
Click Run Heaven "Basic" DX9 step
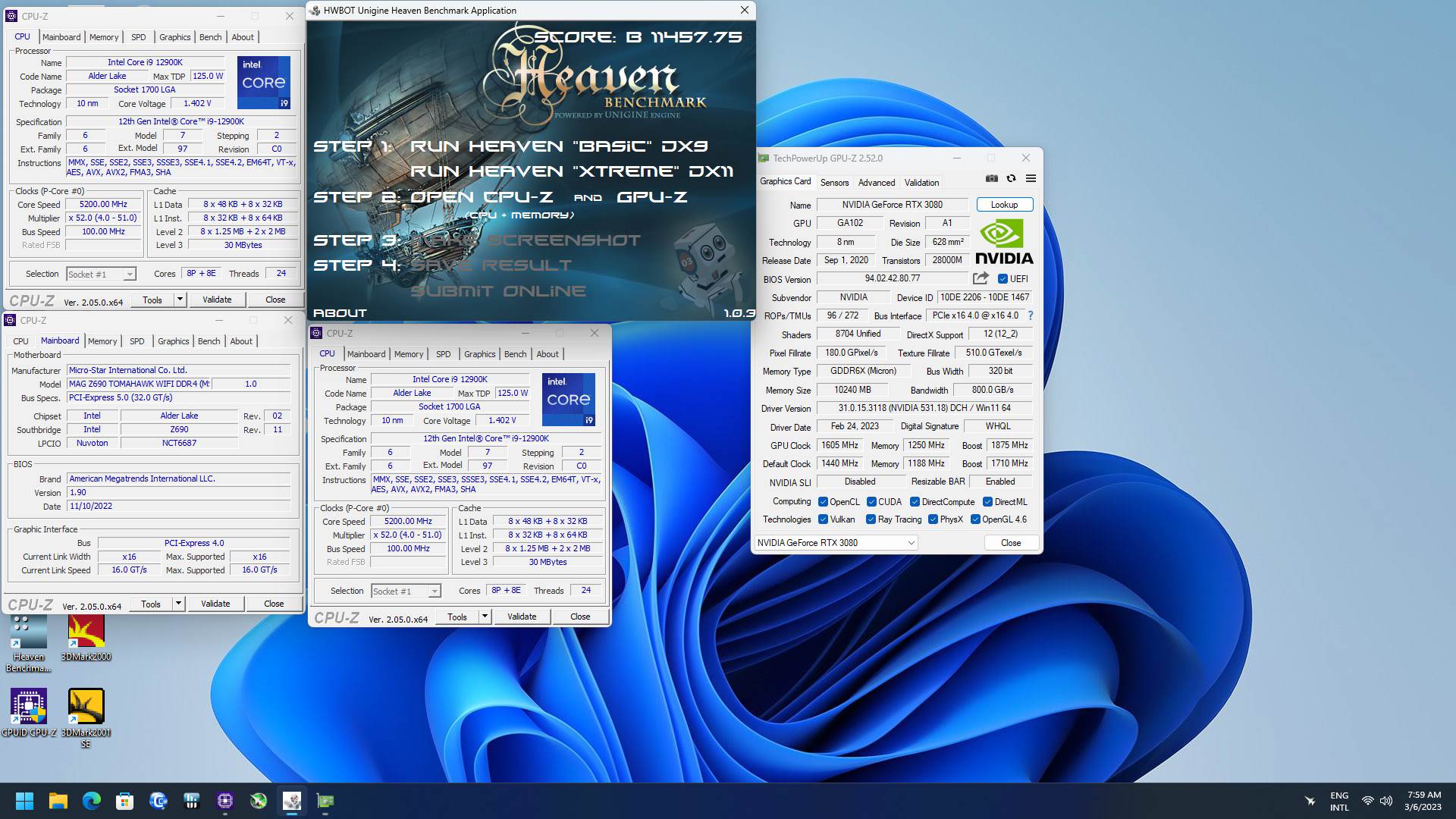(x=559, y=146)
